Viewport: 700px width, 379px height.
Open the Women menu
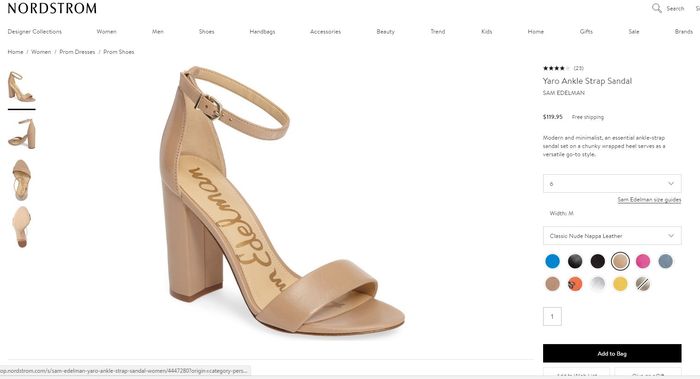[106, 32]
